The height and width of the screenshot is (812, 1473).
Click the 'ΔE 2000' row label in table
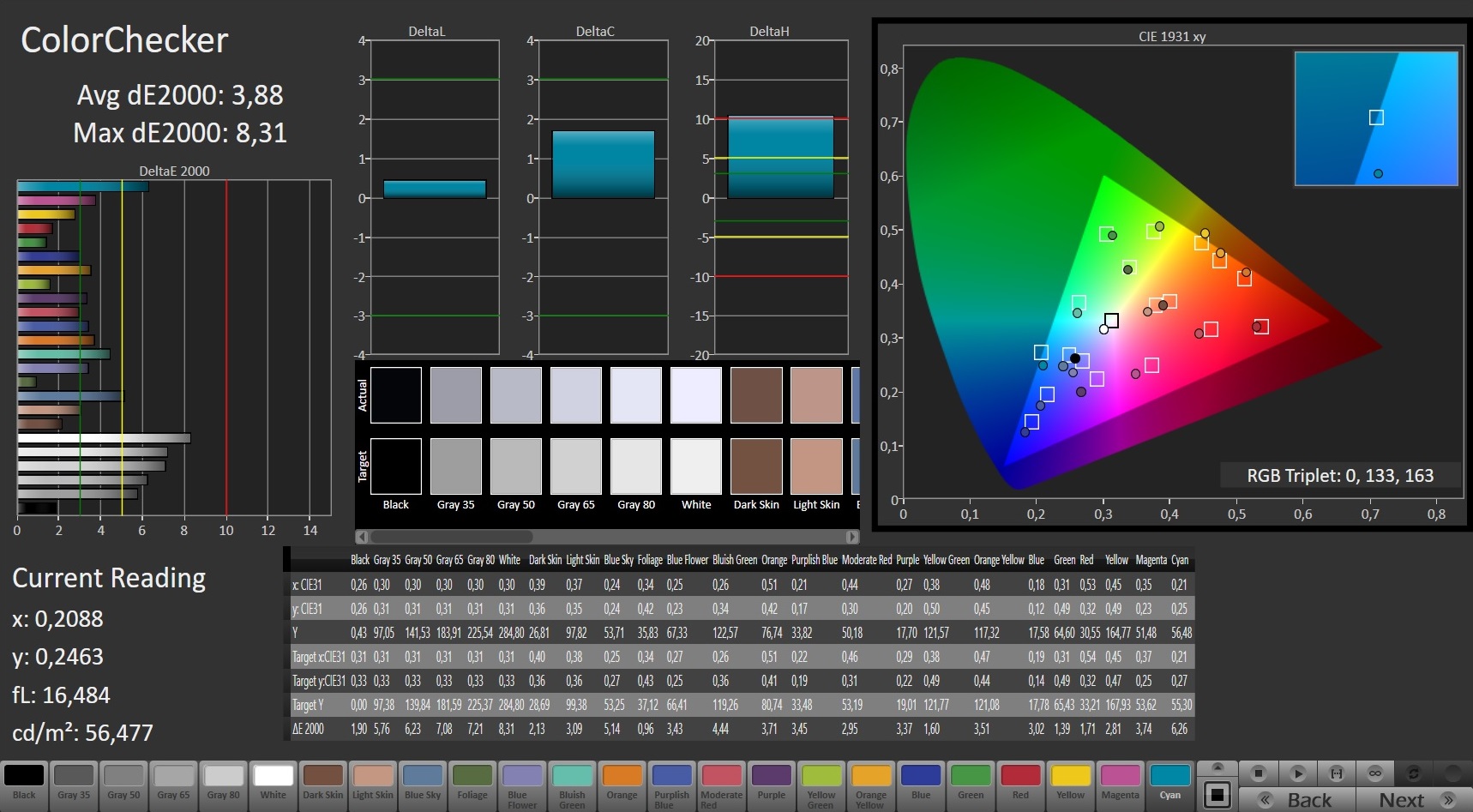click(x=309, y=729)
